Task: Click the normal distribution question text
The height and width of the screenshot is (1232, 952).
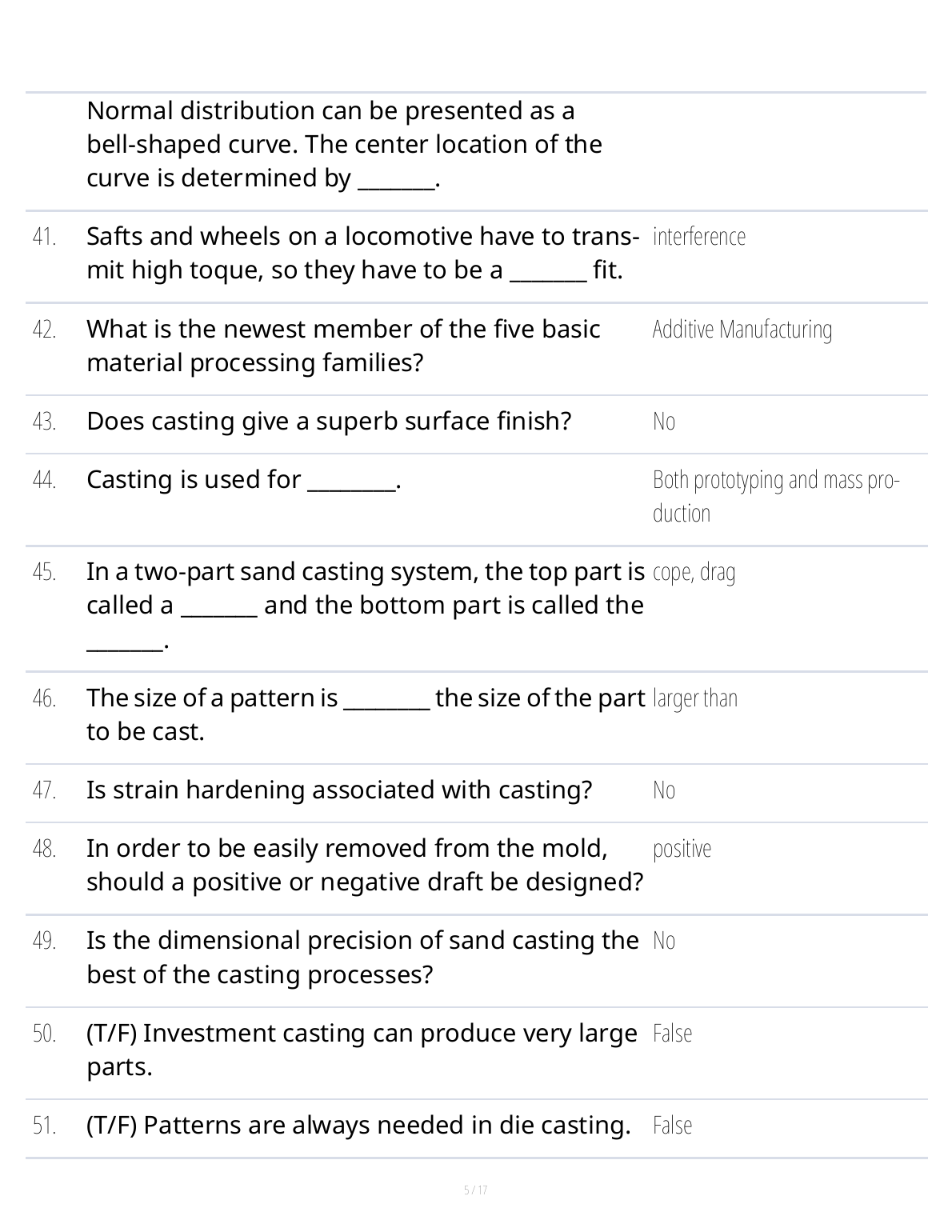Action: 344,145
